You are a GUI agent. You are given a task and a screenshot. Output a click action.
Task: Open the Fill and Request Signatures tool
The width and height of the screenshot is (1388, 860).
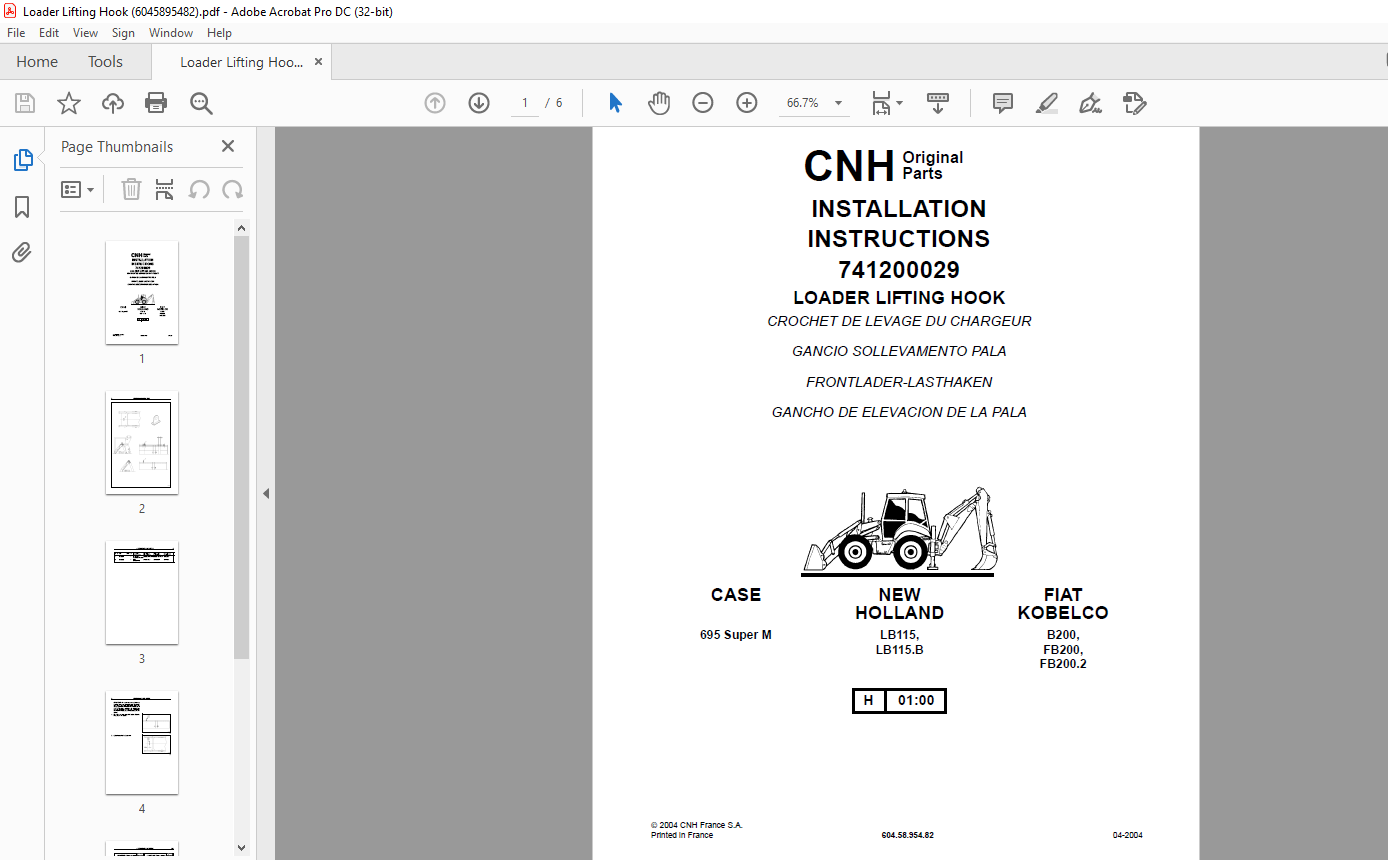tap(1134, 103)
